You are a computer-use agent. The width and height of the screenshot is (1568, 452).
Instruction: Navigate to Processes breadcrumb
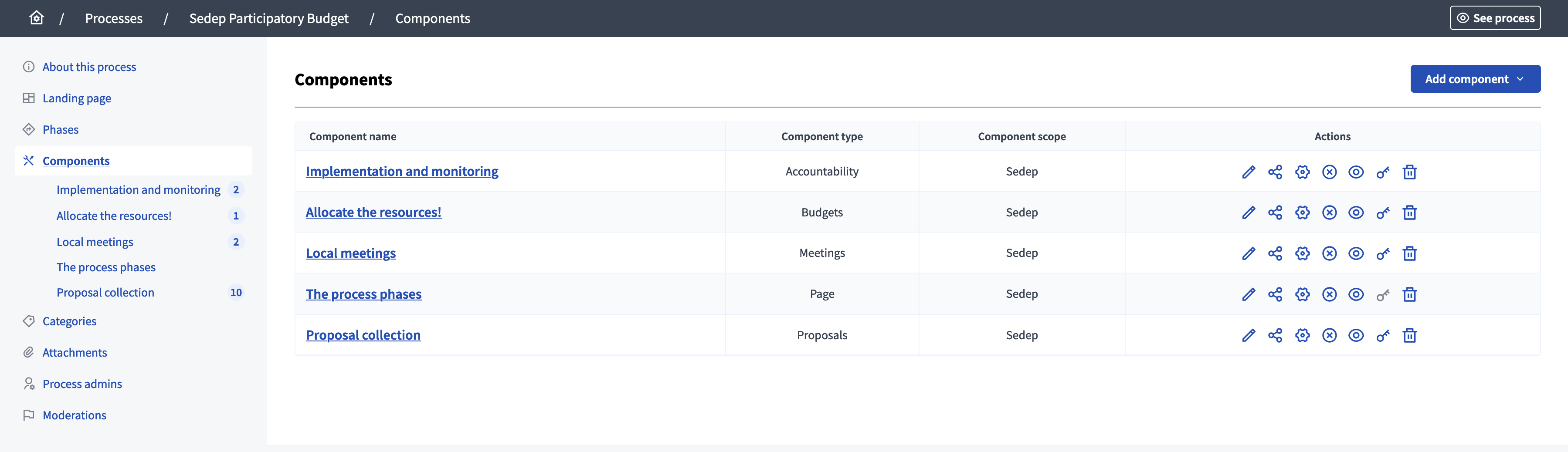114,18
